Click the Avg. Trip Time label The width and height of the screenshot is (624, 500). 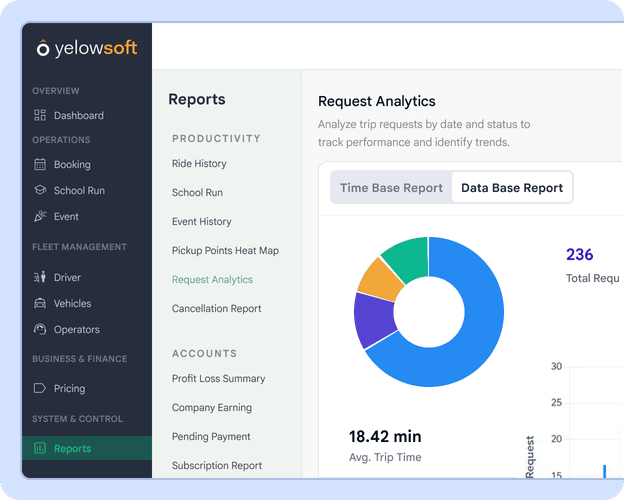tap(385, 457)
